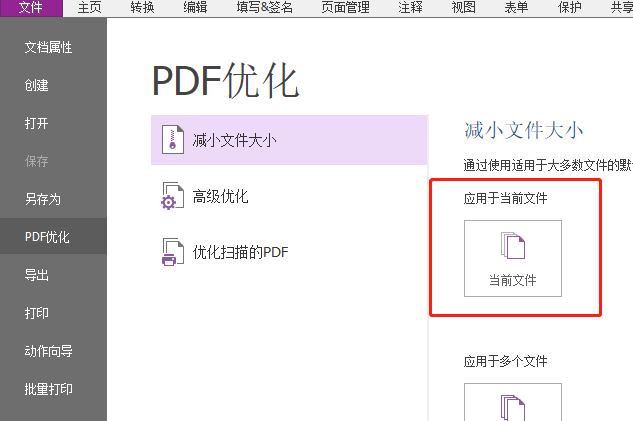This screenshot has height=421, width=633.
Task: Click the gear document icon for 高级优化
Action: (172, 196)
